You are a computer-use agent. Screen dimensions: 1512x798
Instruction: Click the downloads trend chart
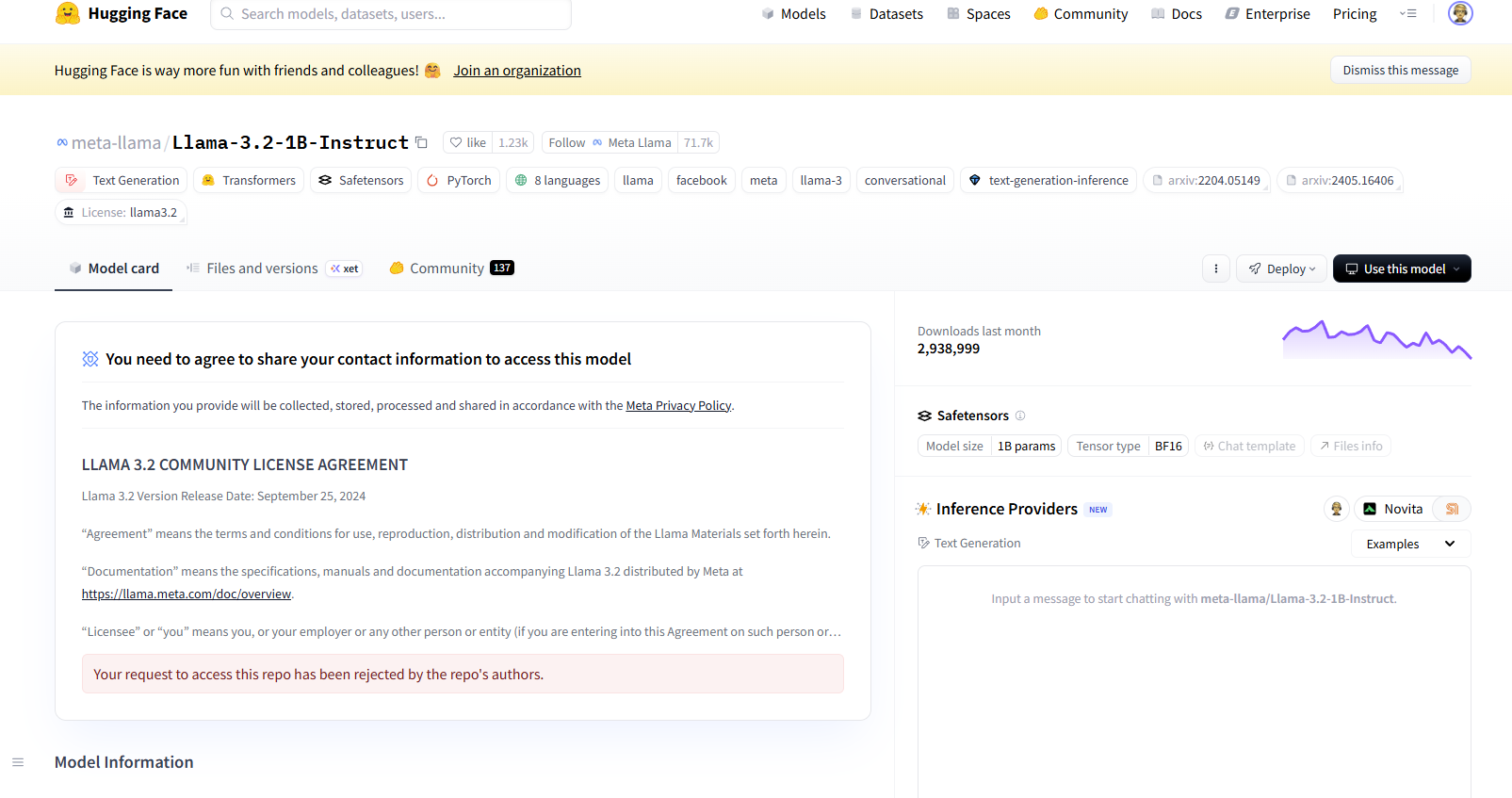pos(1376,340)
